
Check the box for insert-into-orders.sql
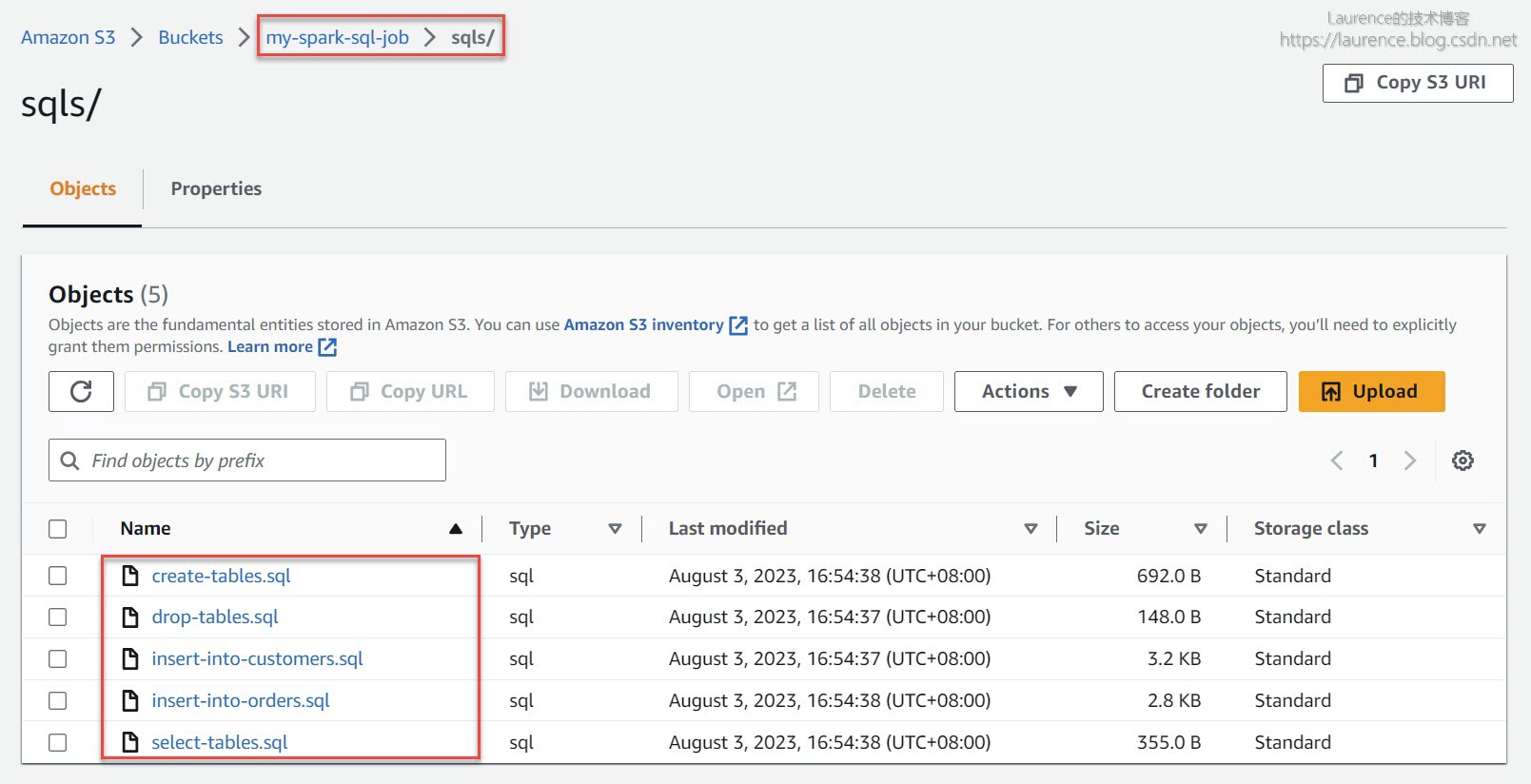point(58,700)
